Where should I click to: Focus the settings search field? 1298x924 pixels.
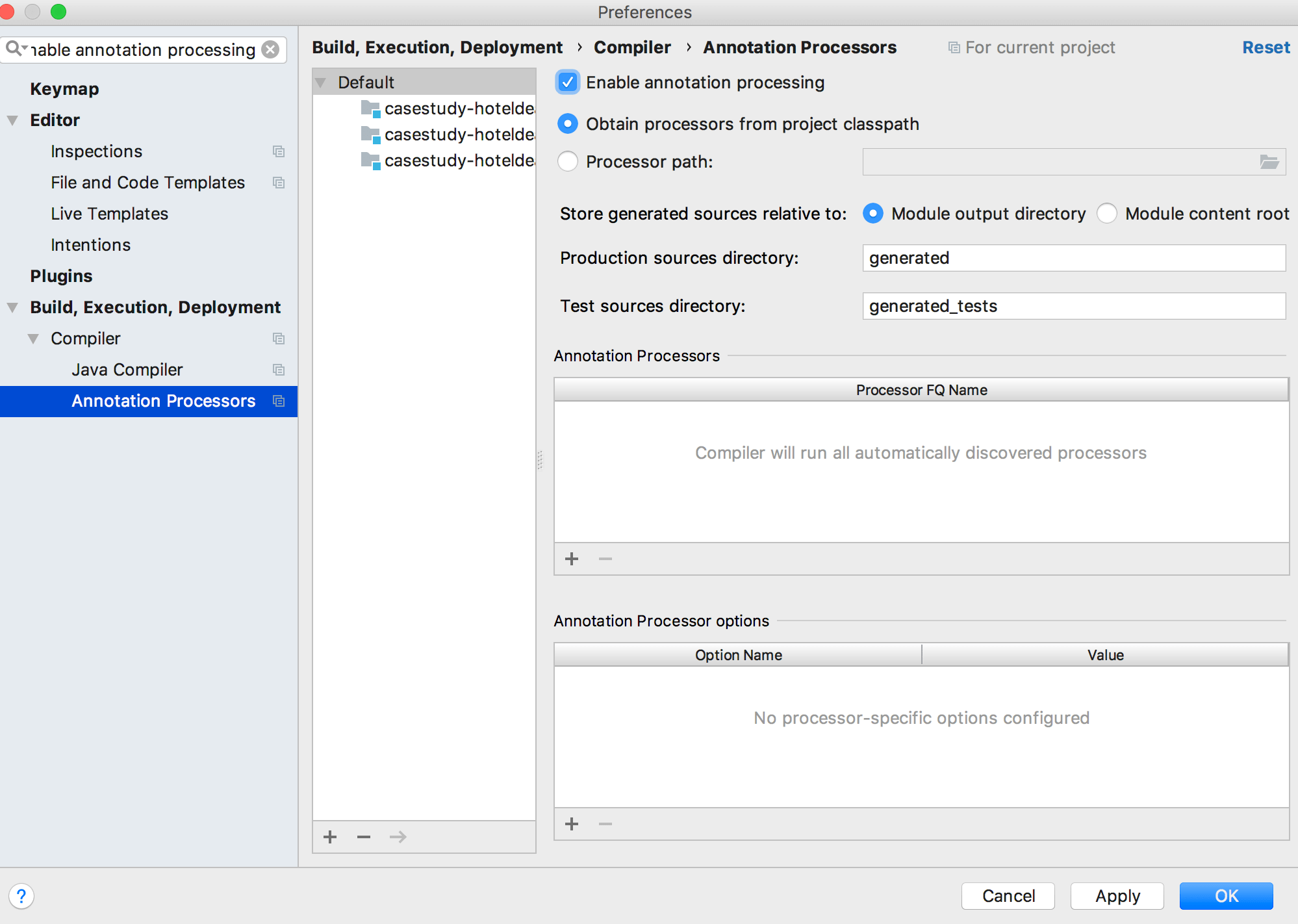coord(143,49)
